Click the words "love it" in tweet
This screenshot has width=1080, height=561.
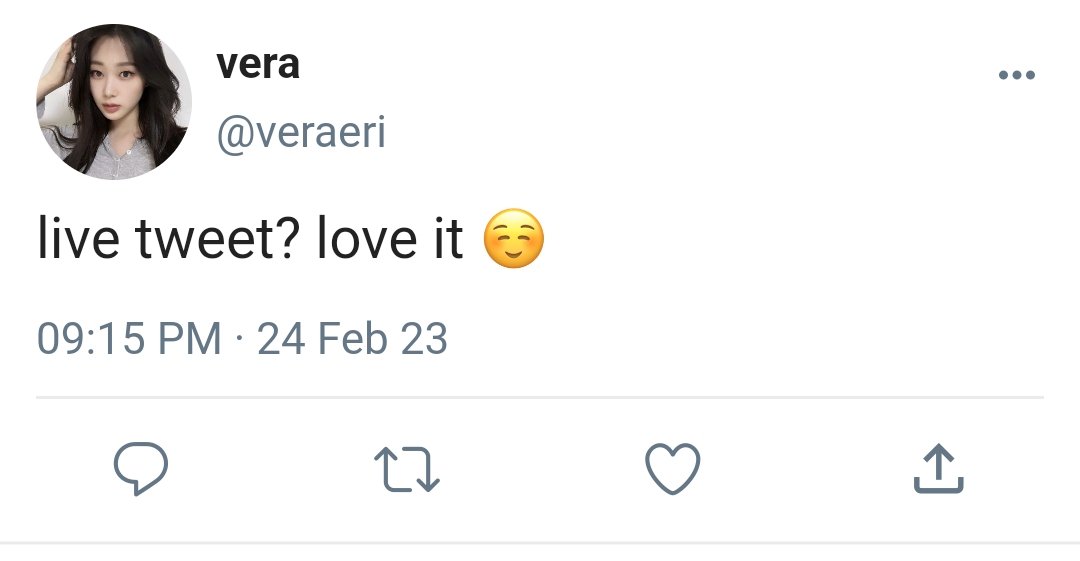click(390, 238)
